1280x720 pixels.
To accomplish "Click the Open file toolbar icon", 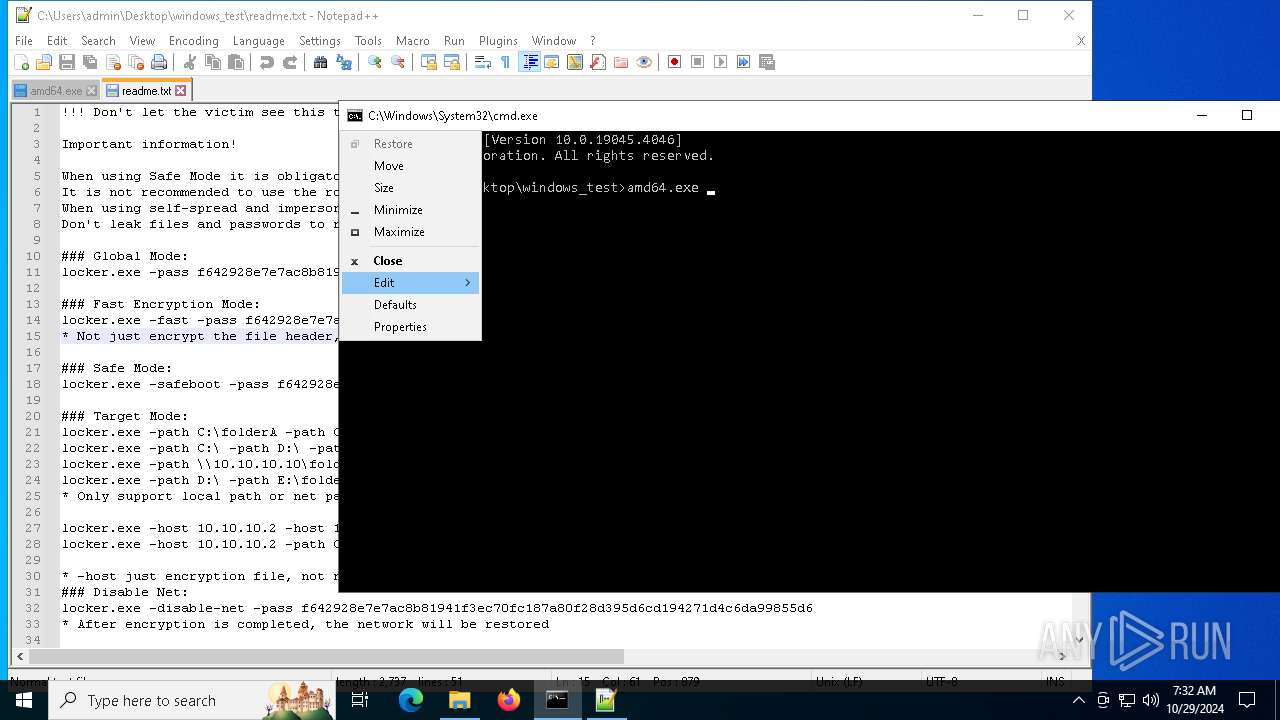I will pyautogui.click(x=43, y=62).
